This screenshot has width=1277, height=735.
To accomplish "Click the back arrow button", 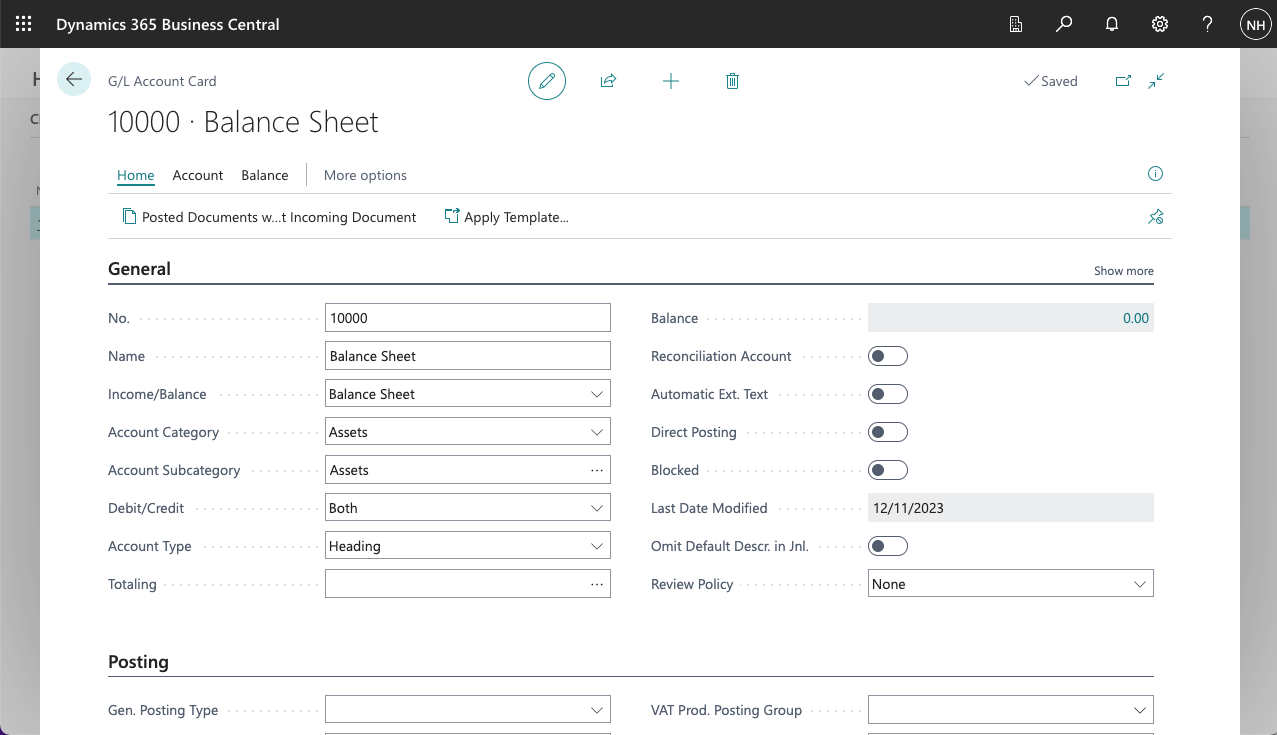I will [74, 80].
